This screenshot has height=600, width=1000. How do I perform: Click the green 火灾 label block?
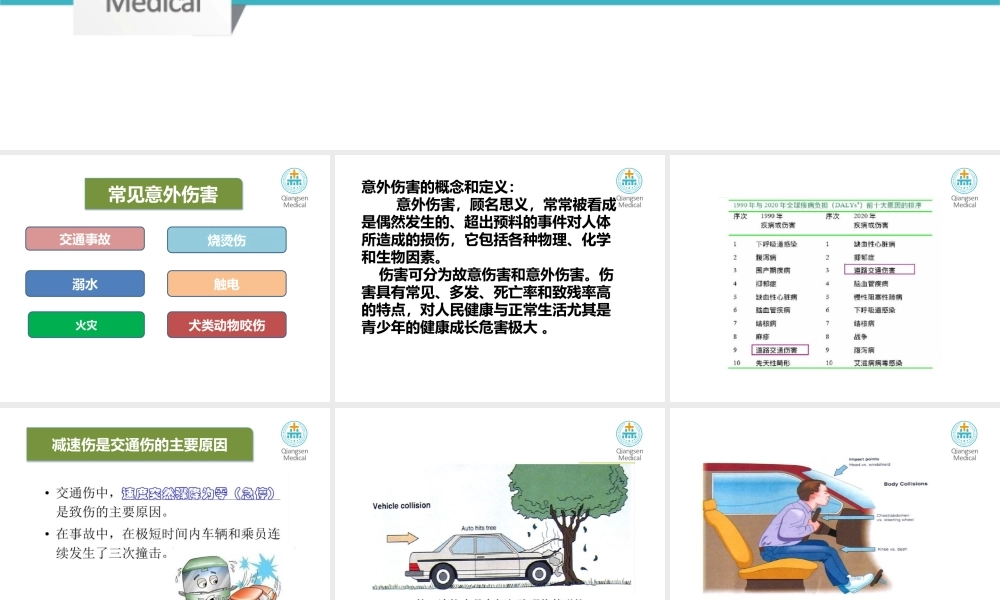[x=85, y=324]
